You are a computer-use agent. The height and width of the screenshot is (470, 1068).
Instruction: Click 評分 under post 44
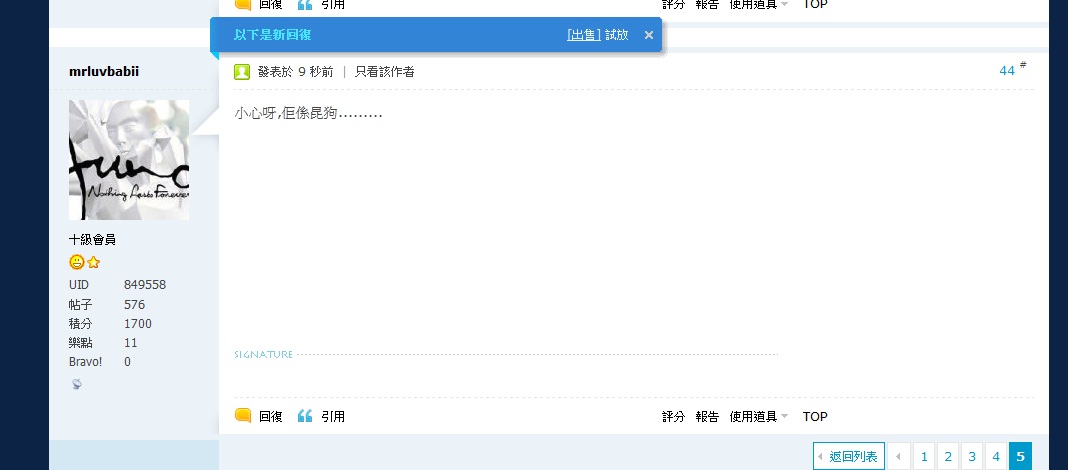pos(674,416)
